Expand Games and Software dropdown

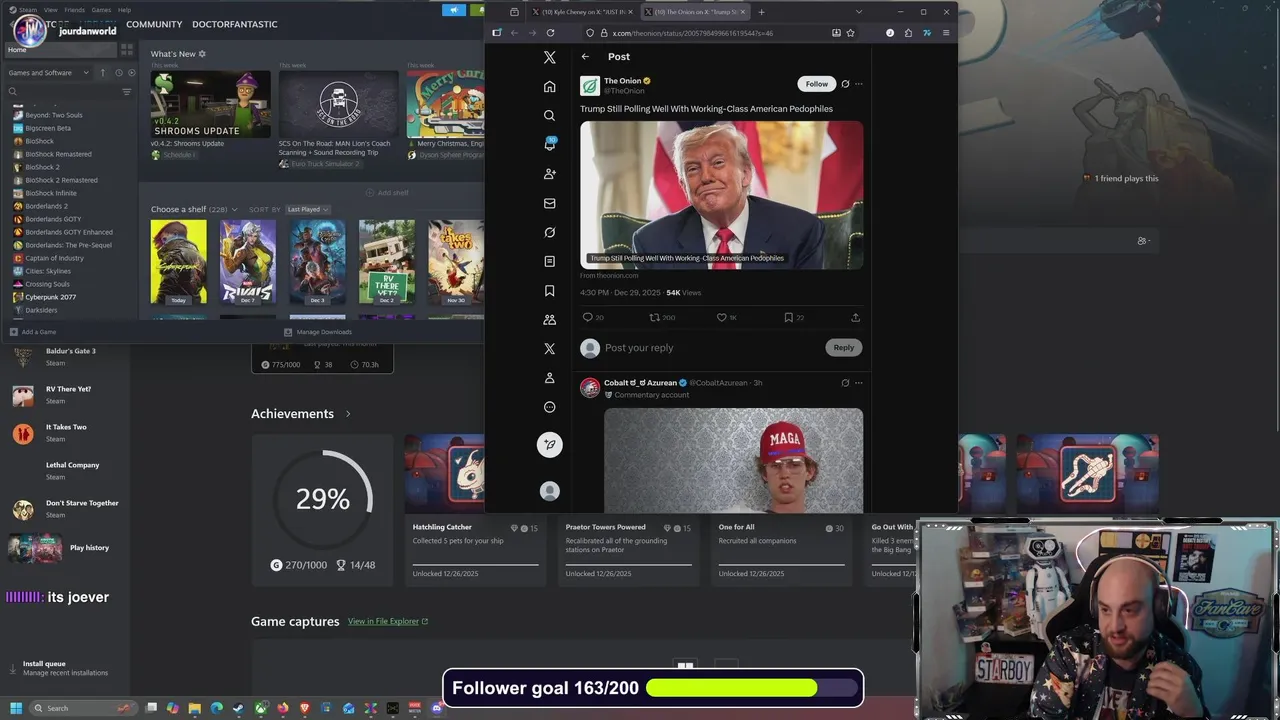[x=49, y=73]
